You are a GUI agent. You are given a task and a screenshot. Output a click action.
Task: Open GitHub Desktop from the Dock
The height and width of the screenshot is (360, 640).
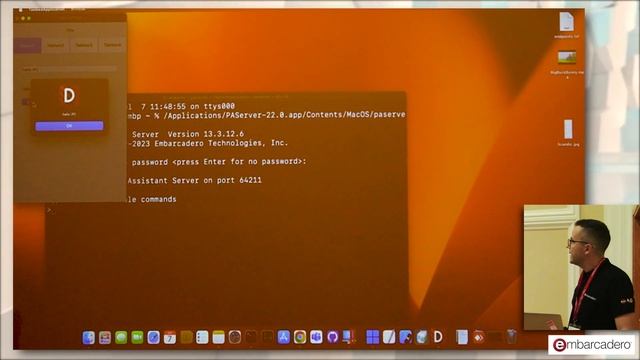(332, 337)
